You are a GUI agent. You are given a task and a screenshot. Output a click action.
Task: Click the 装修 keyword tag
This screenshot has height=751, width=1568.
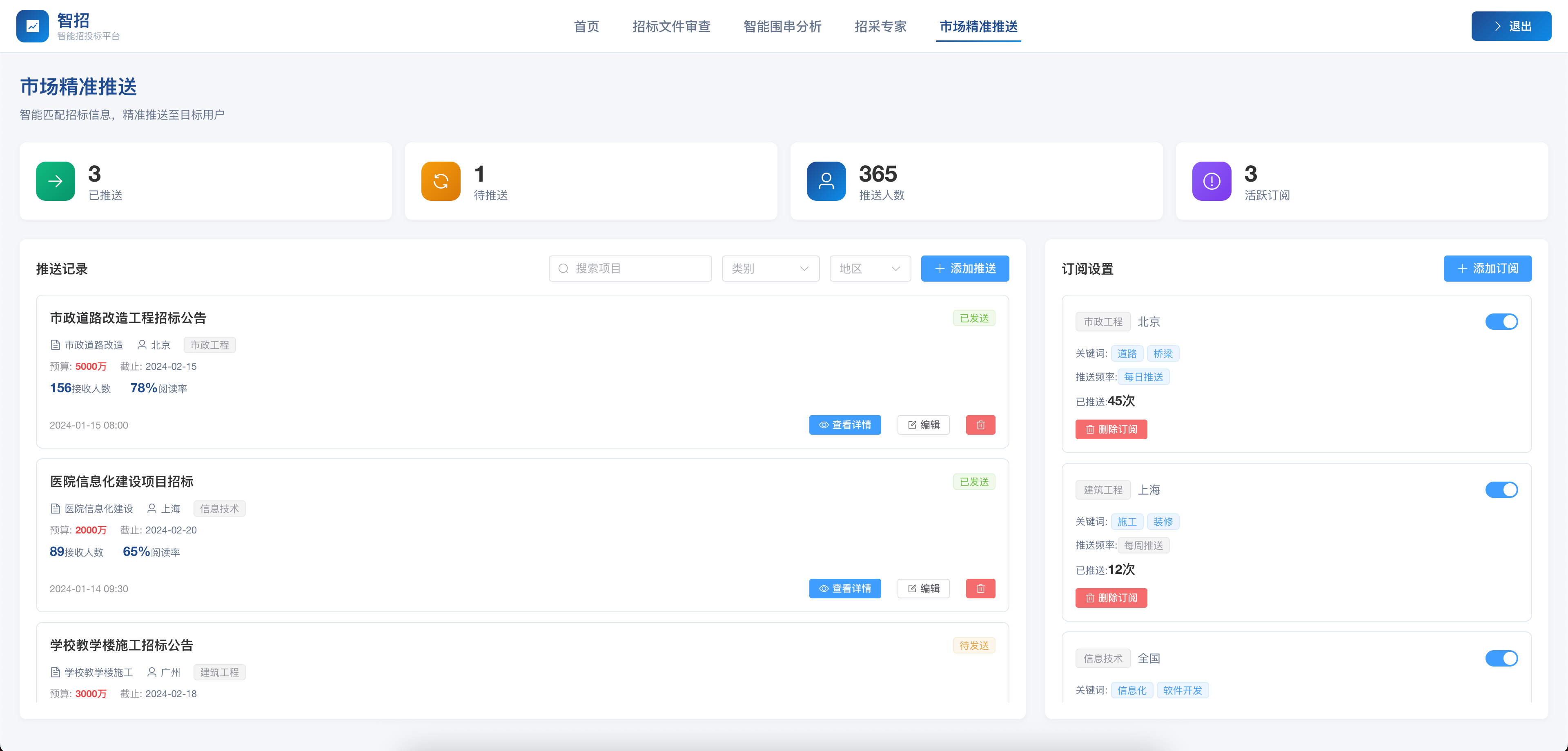coord(1163,522)
